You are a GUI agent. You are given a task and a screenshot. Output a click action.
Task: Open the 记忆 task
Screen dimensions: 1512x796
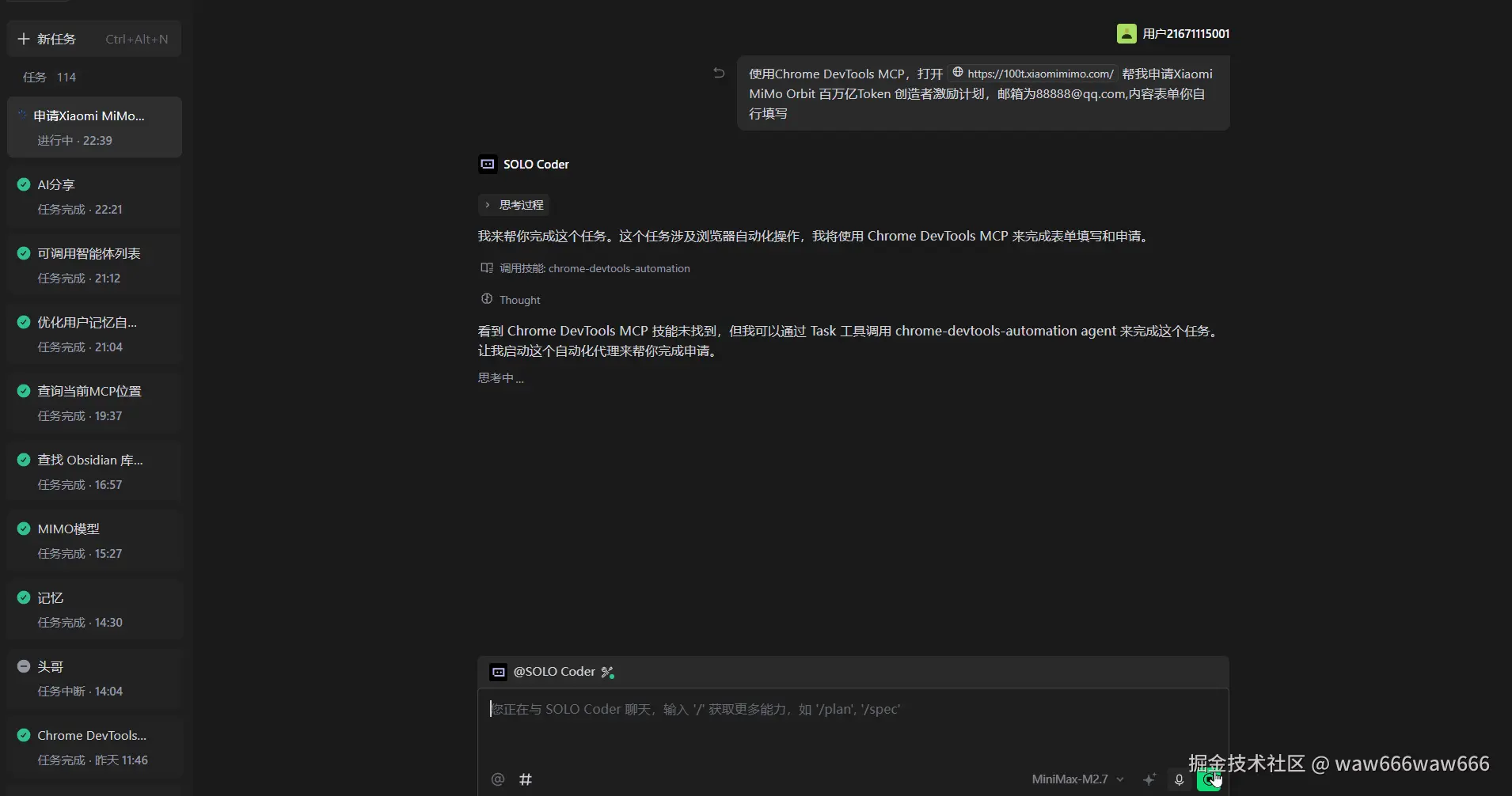[94, 609]
